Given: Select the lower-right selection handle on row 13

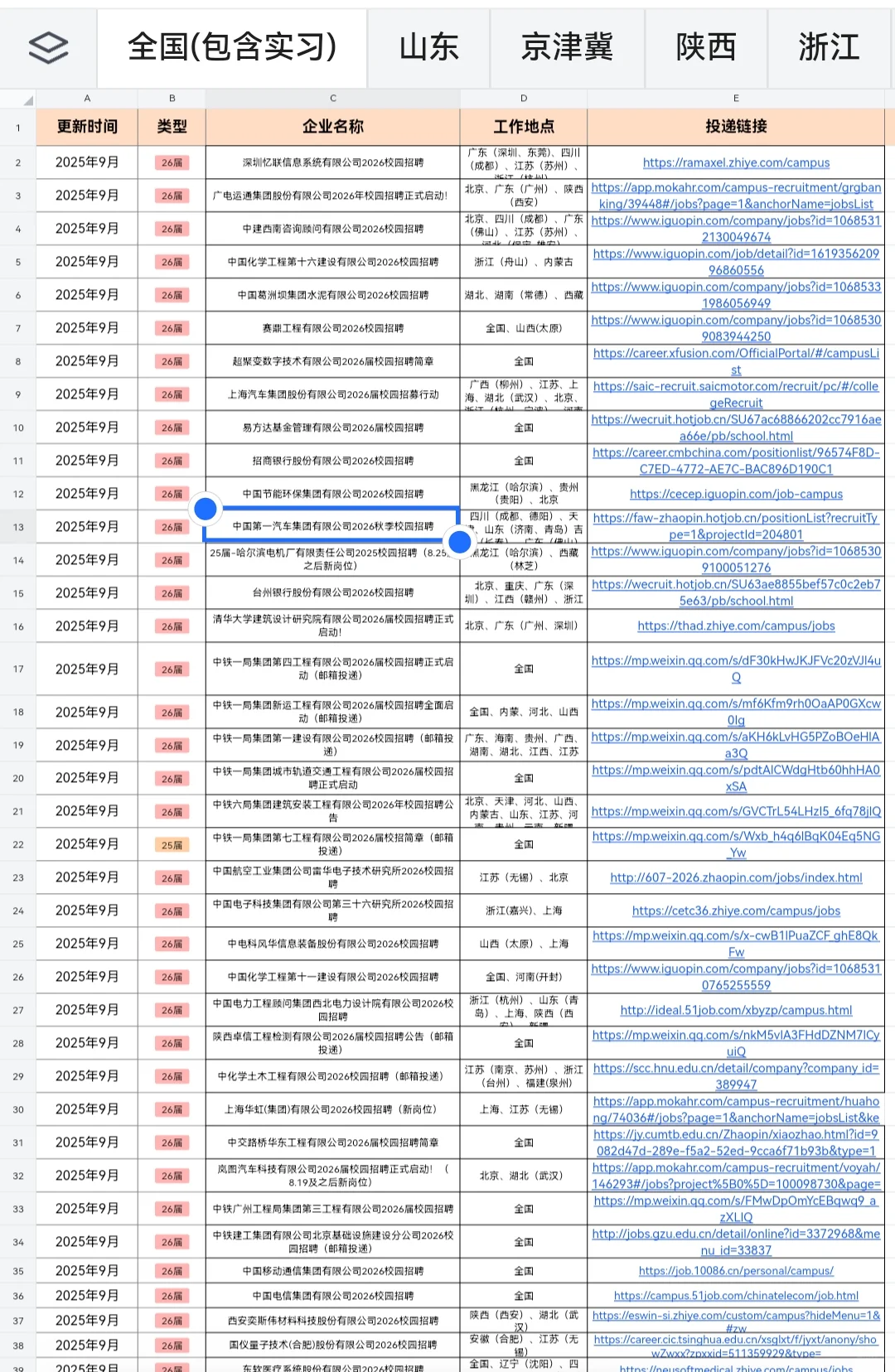Looking at the screenshot, I should (460, 542).
